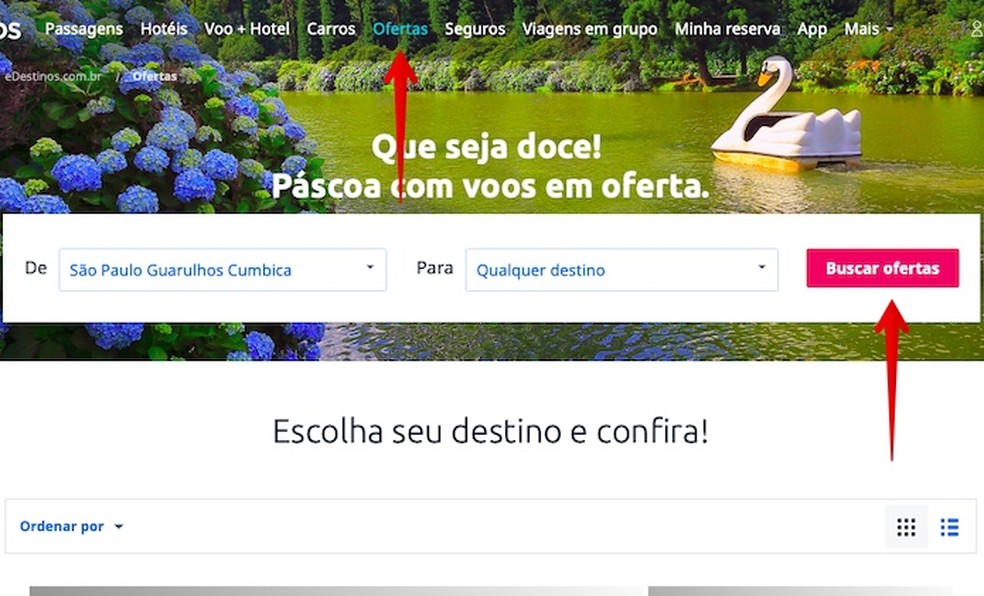Click the Ofertas breadcrumb item
The width and height of the screenshot is (984, 596).
(155, 77)
